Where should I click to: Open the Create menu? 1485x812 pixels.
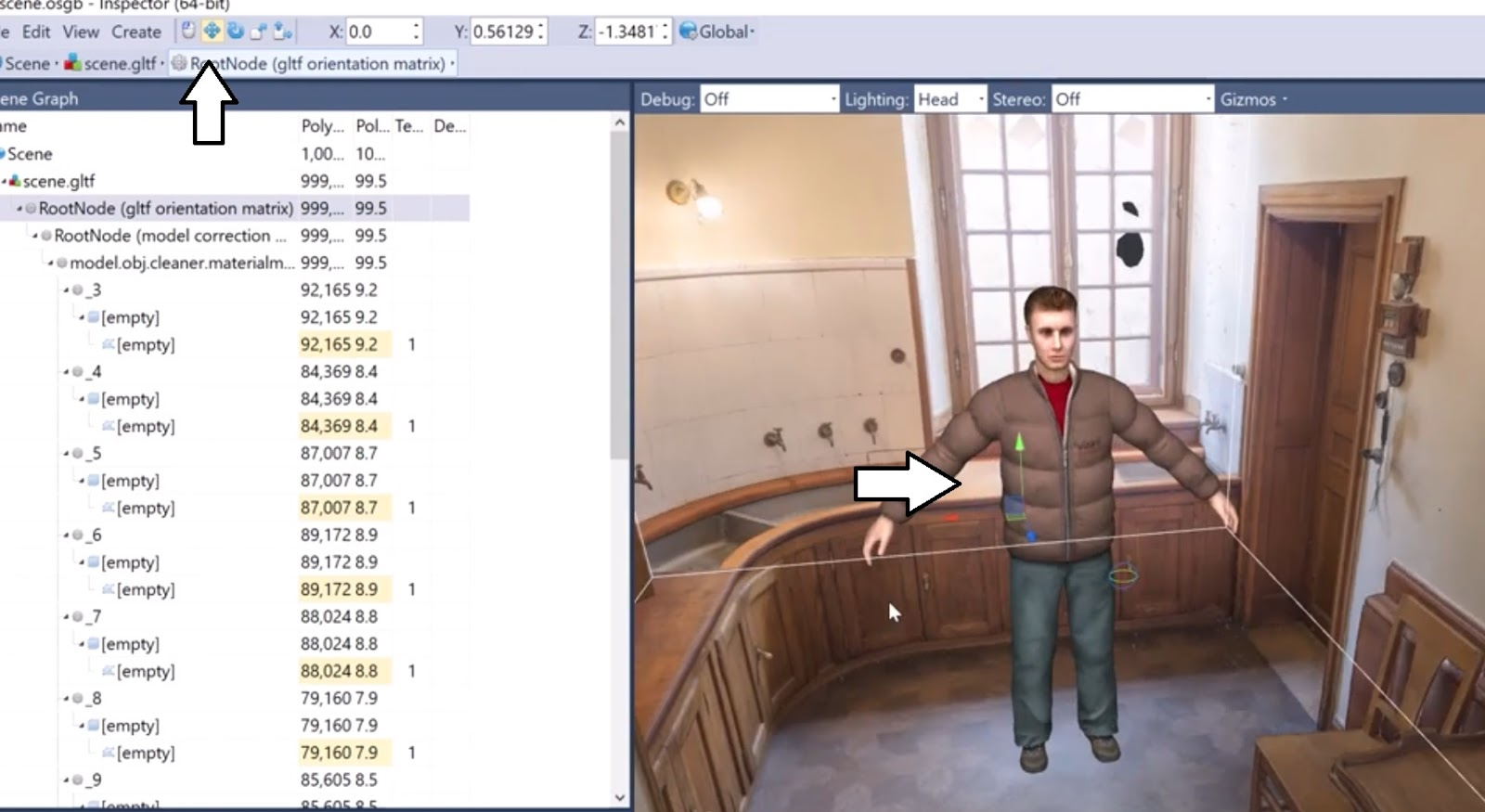pos(136,32)
